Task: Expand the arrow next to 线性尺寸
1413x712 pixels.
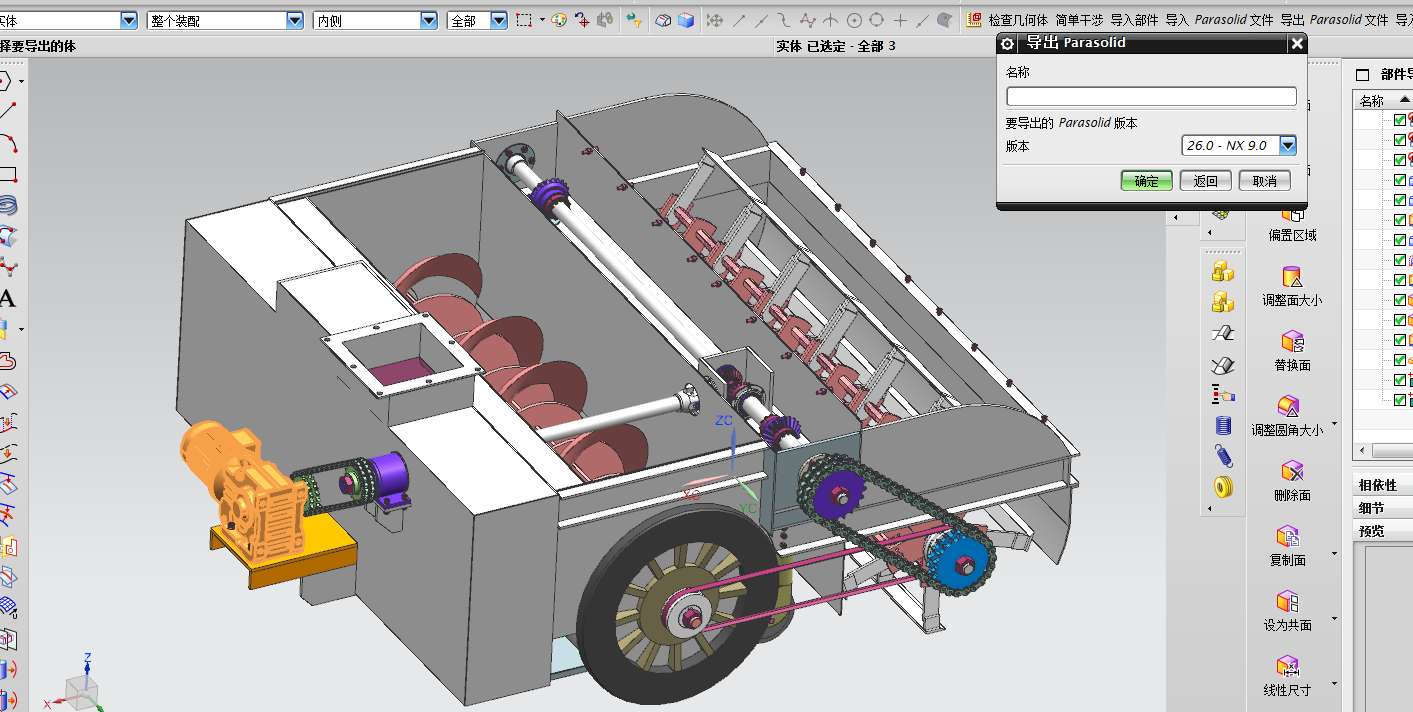Action: click(1334, 684)
